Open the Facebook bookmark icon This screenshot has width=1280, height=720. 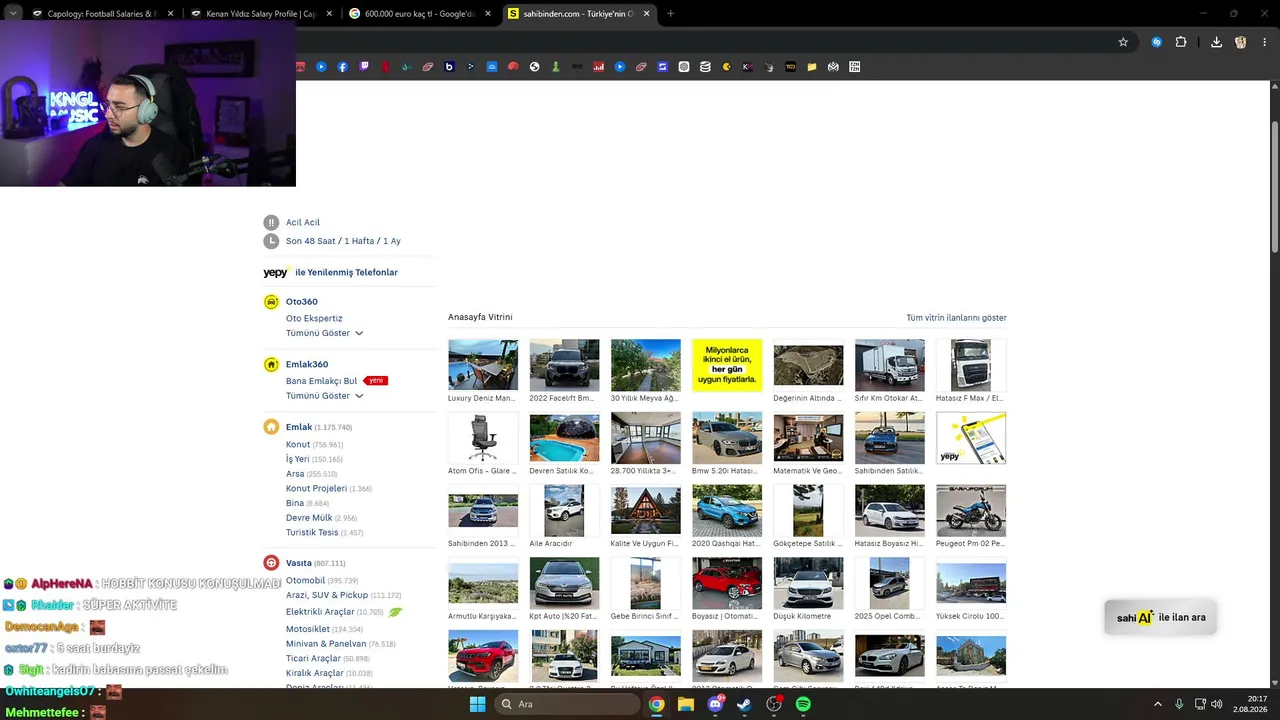[x=343, y=67]
